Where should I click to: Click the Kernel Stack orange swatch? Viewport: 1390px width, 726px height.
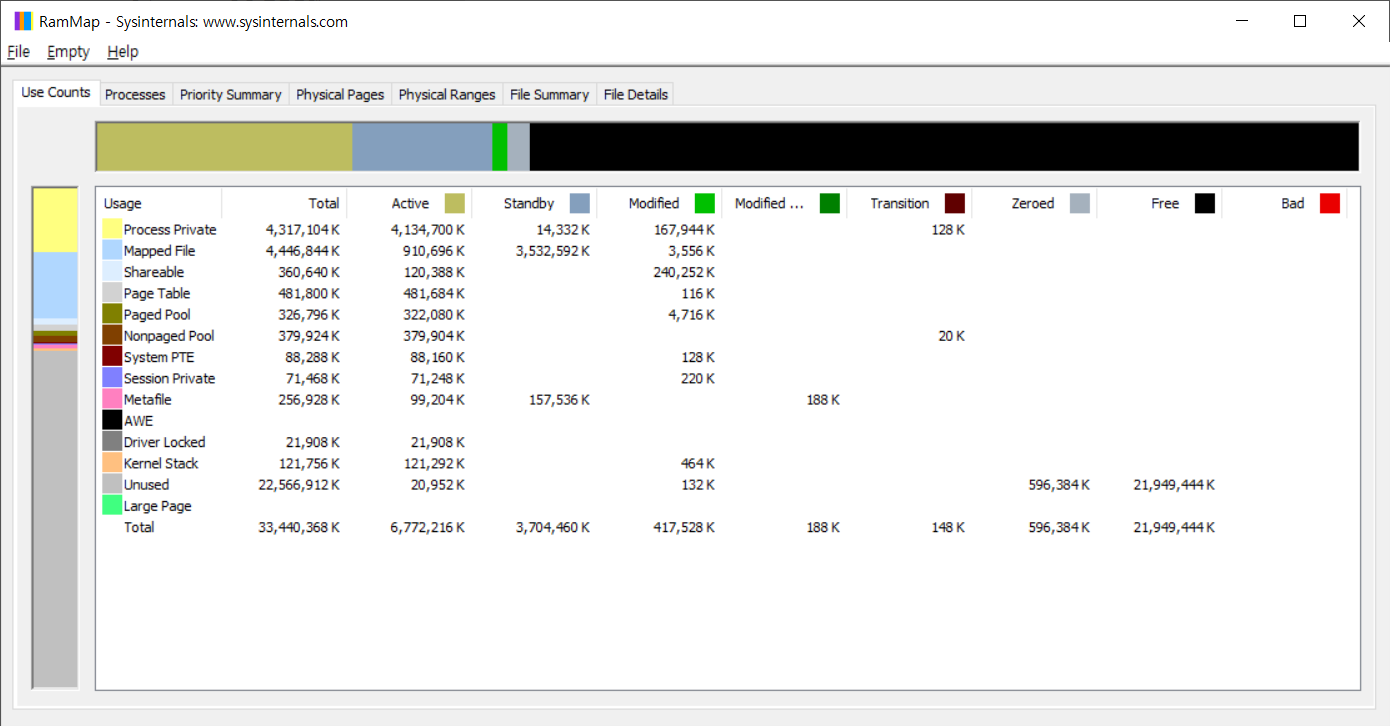click(x=112, y=463)
